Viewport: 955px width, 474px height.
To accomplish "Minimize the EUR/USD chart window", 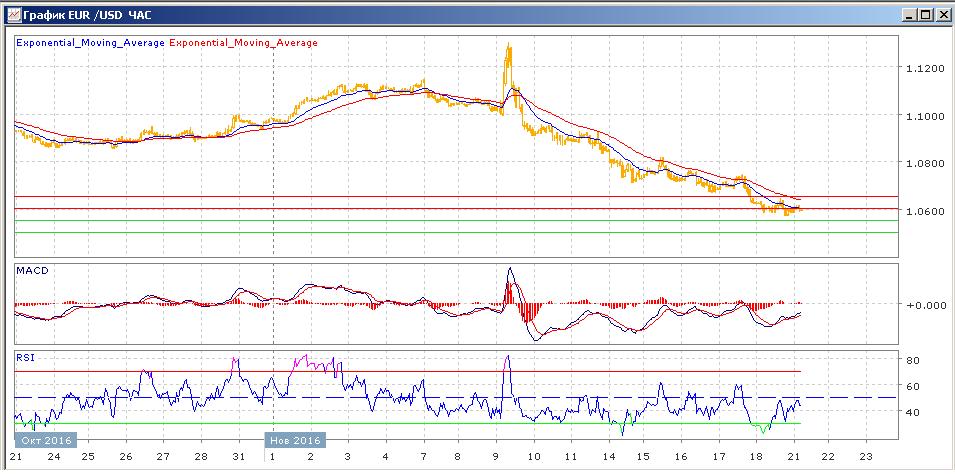I will pos(909,14).
